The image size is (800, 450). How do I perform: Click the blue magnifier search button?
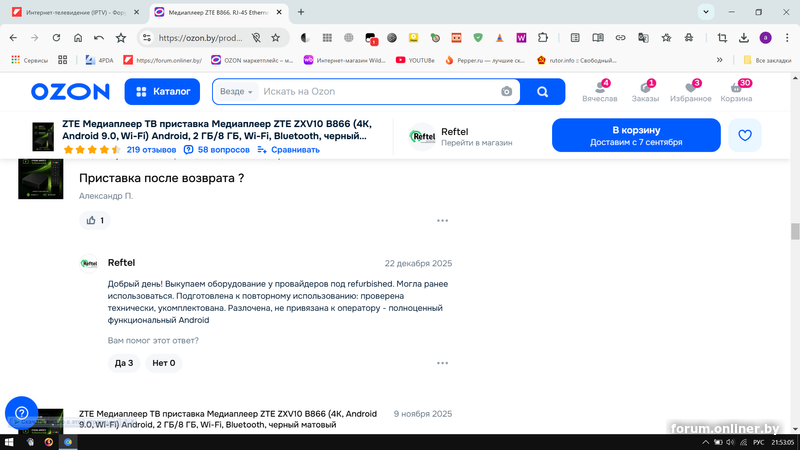542,92
